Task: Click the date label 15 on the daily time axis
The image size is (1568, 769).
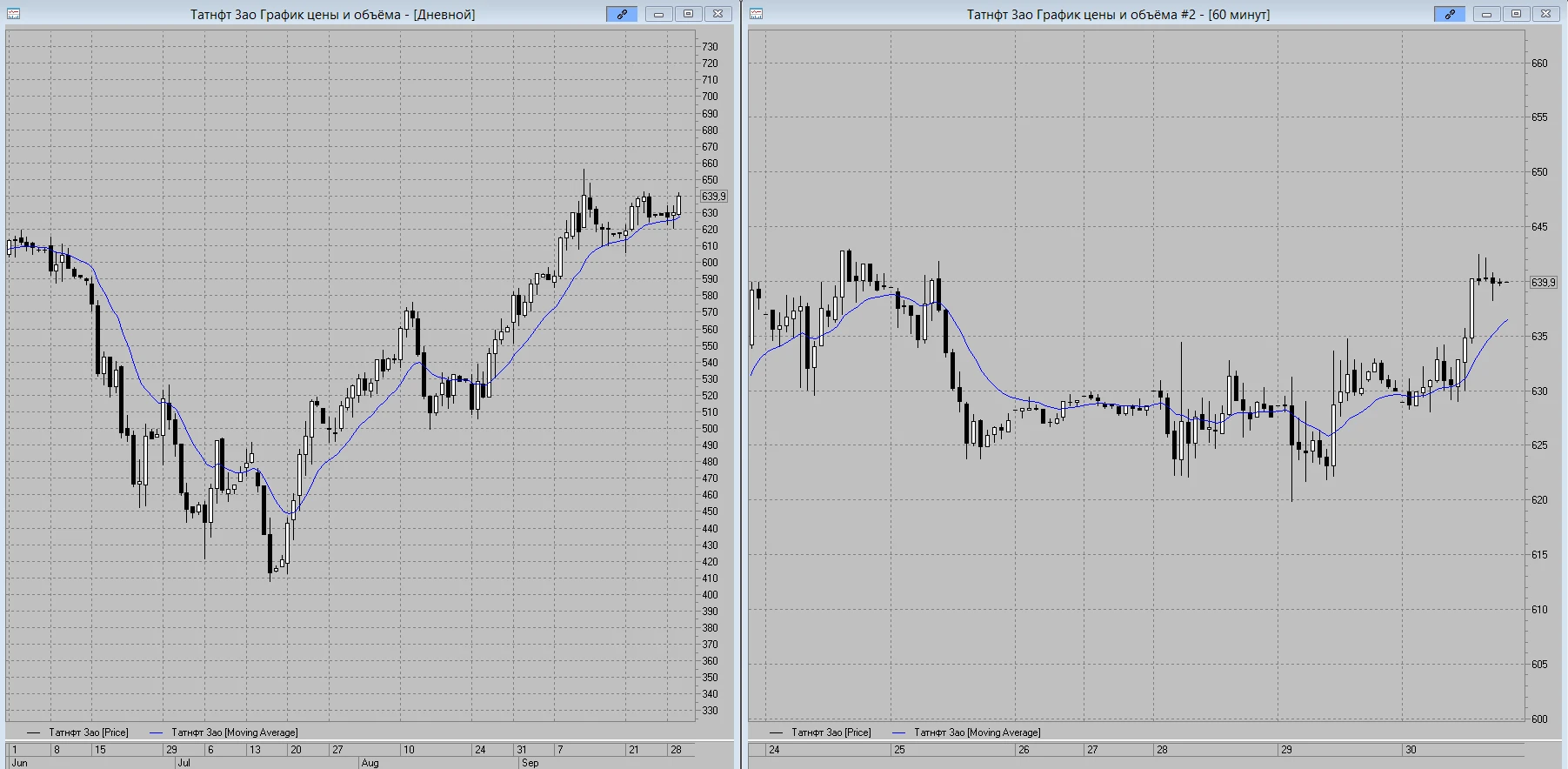Action: [x=100, y=750]
